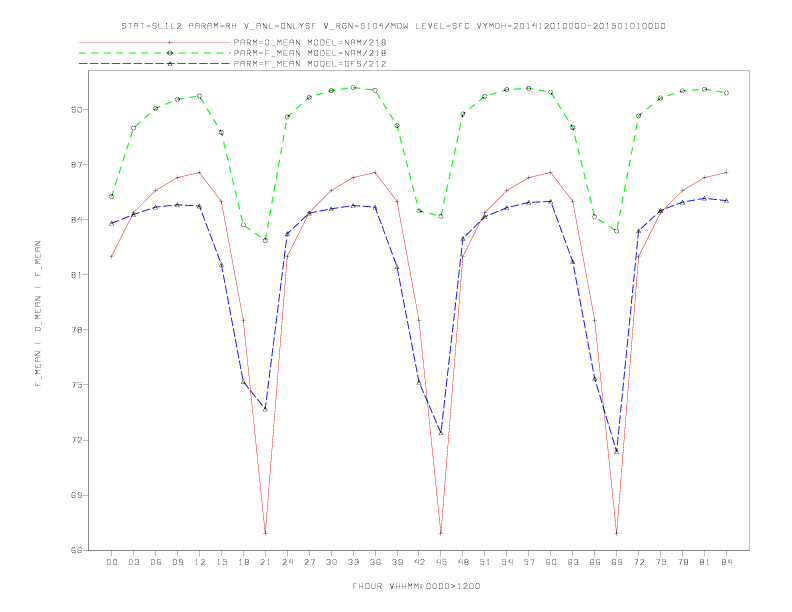The width and height of the screenshot is (792, 612).
Task: Click the y-axis tick label 69
Action: (x=75, y=495)
